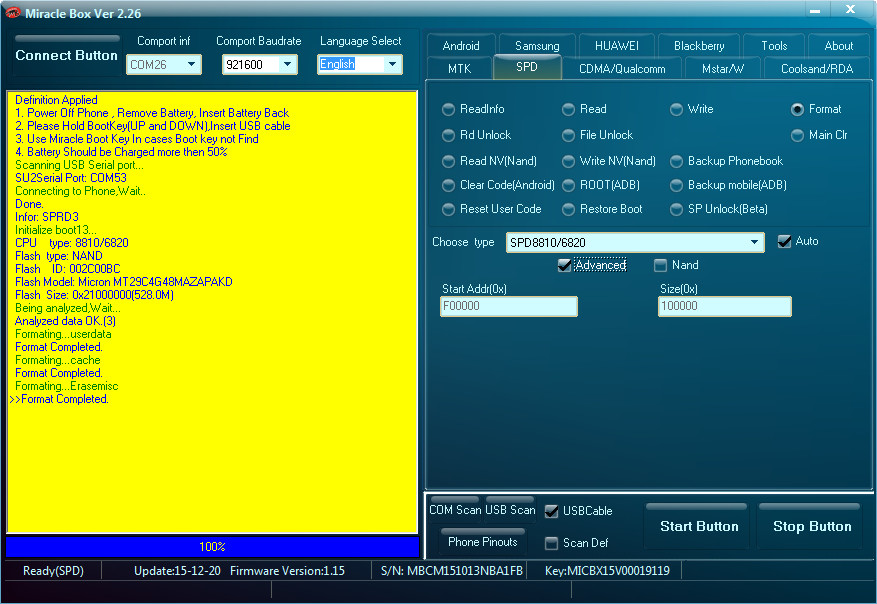Click the COM Scan button

(455, 509)
